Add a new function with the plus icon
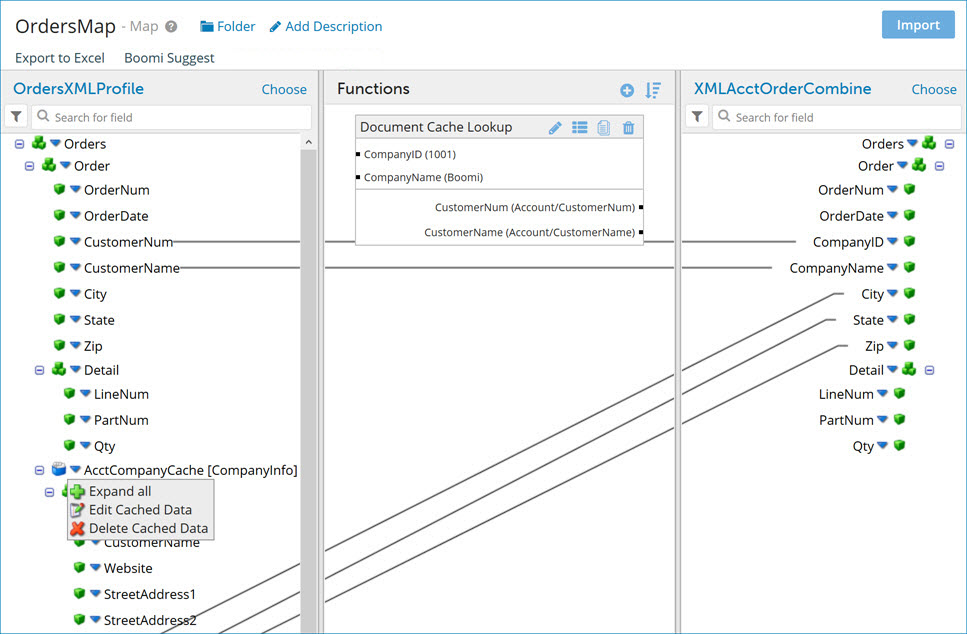The image size is (967, 634). 627,89
